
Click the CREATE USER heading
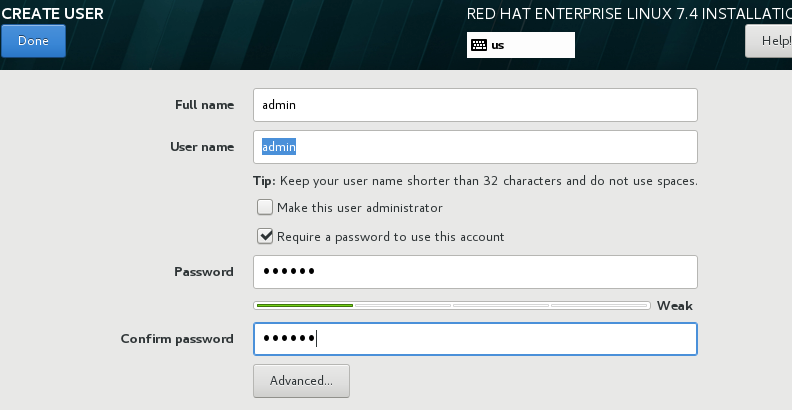pos(52,14)
